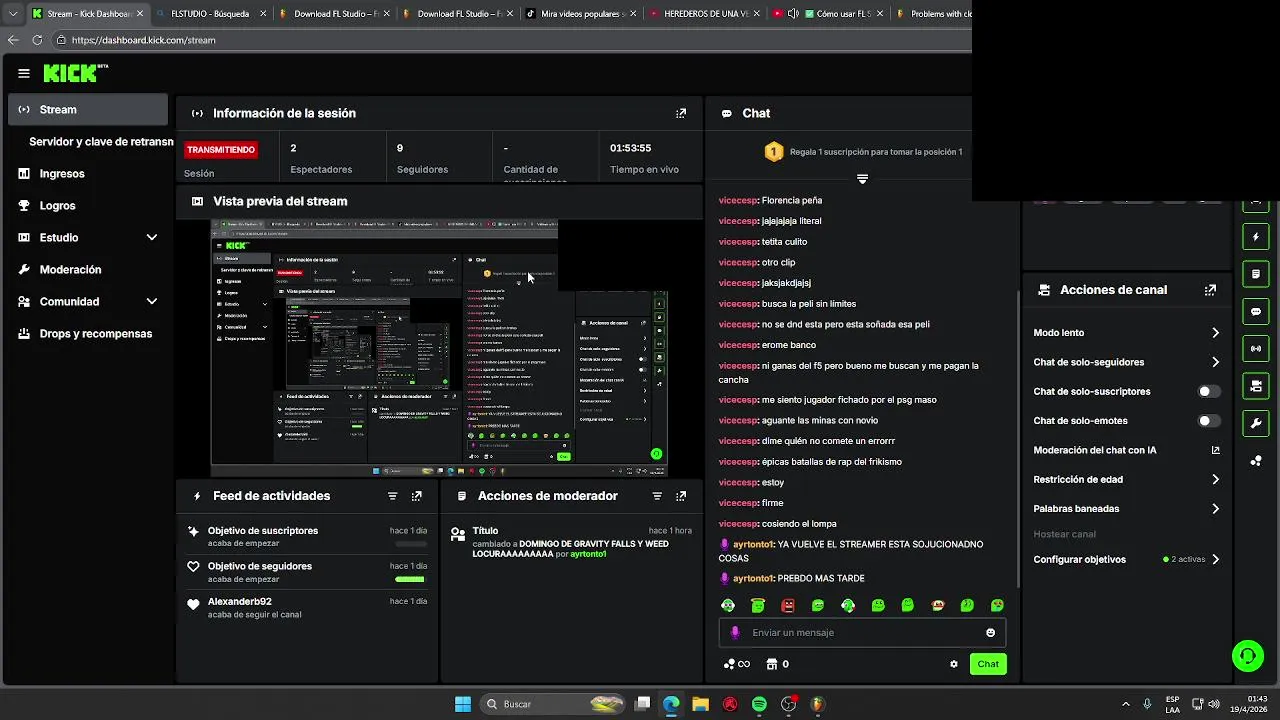The height and width of the screenshot is (720, 1280).
Task: Switch to the FLSTUDIO Búsqueda browser tab
Action: click(x=210, y=14)
